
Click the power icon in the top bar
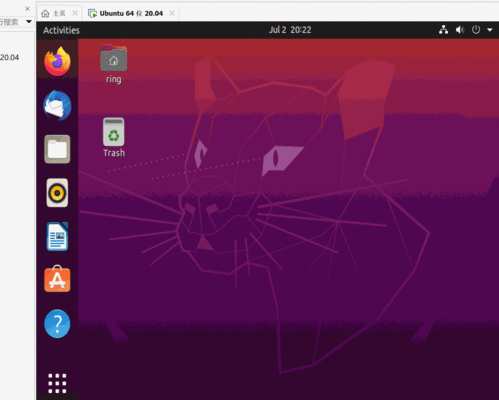[x=476, y=30]
